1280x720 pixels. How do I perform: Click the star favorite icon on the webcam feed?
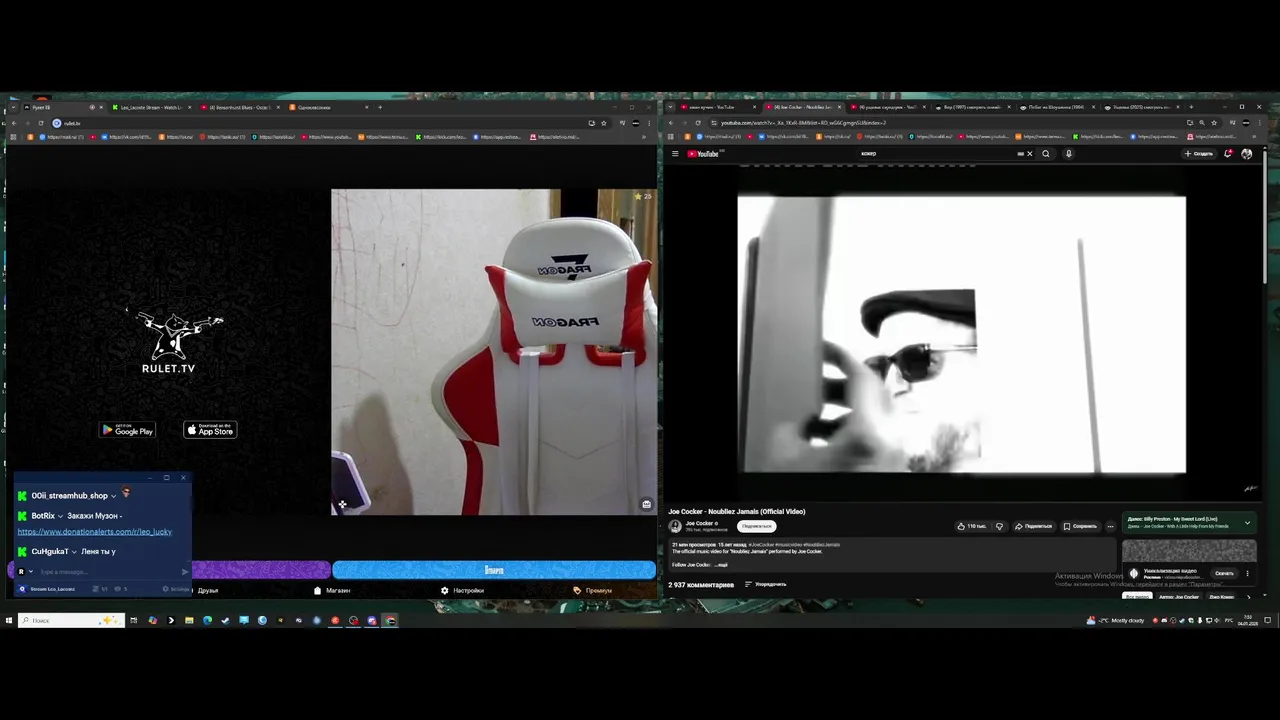(638, 196)
